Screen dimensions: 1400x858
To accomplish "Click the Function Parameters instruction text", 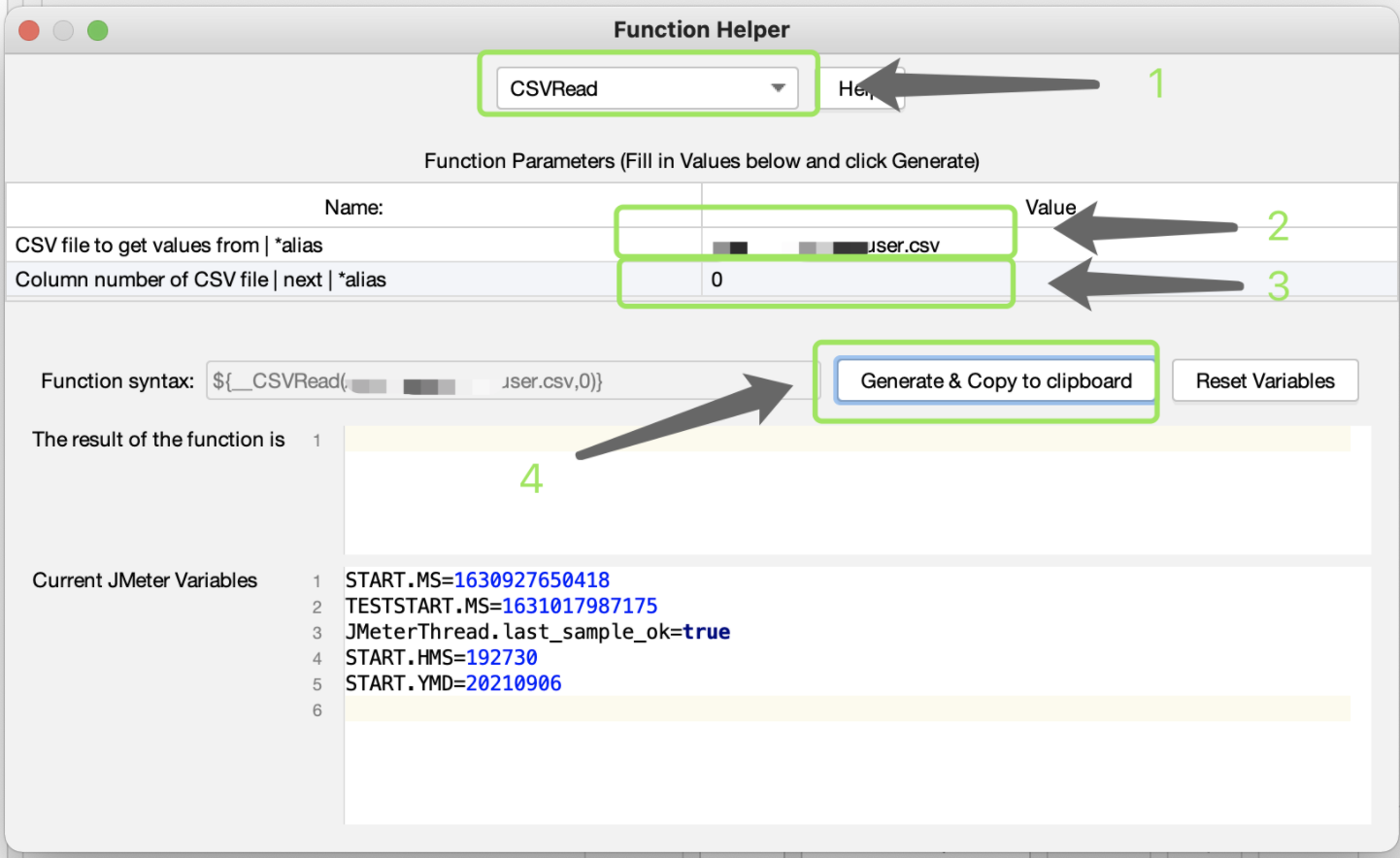I will [702, 161].
